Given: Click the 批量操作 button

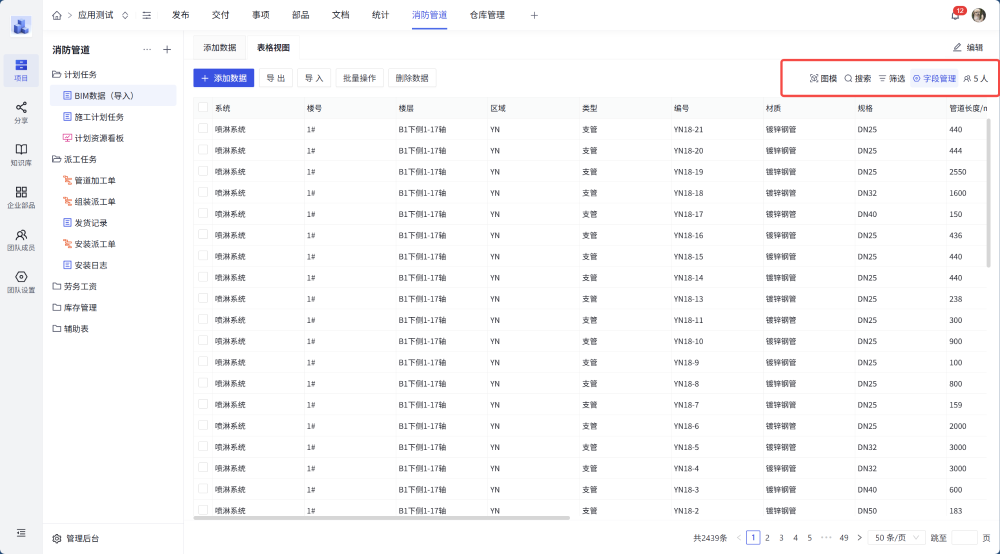Looking at the screenshot, I should (359, 78).
